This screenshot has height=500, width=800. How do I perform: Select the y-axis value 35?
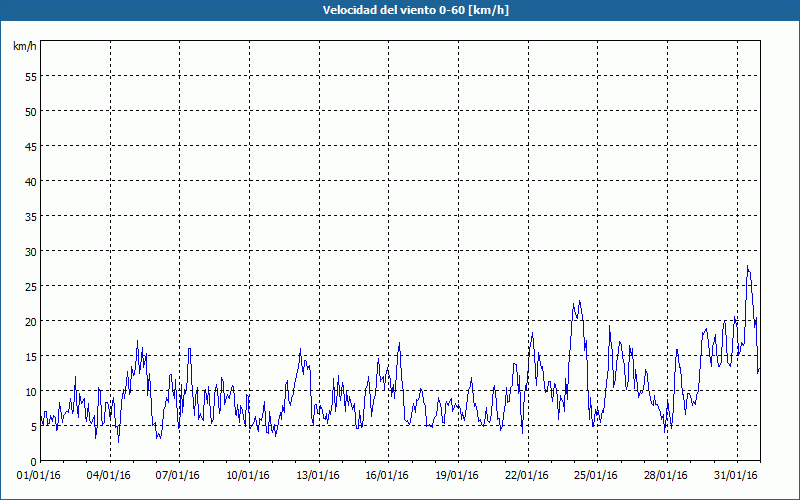coord(31,216)
